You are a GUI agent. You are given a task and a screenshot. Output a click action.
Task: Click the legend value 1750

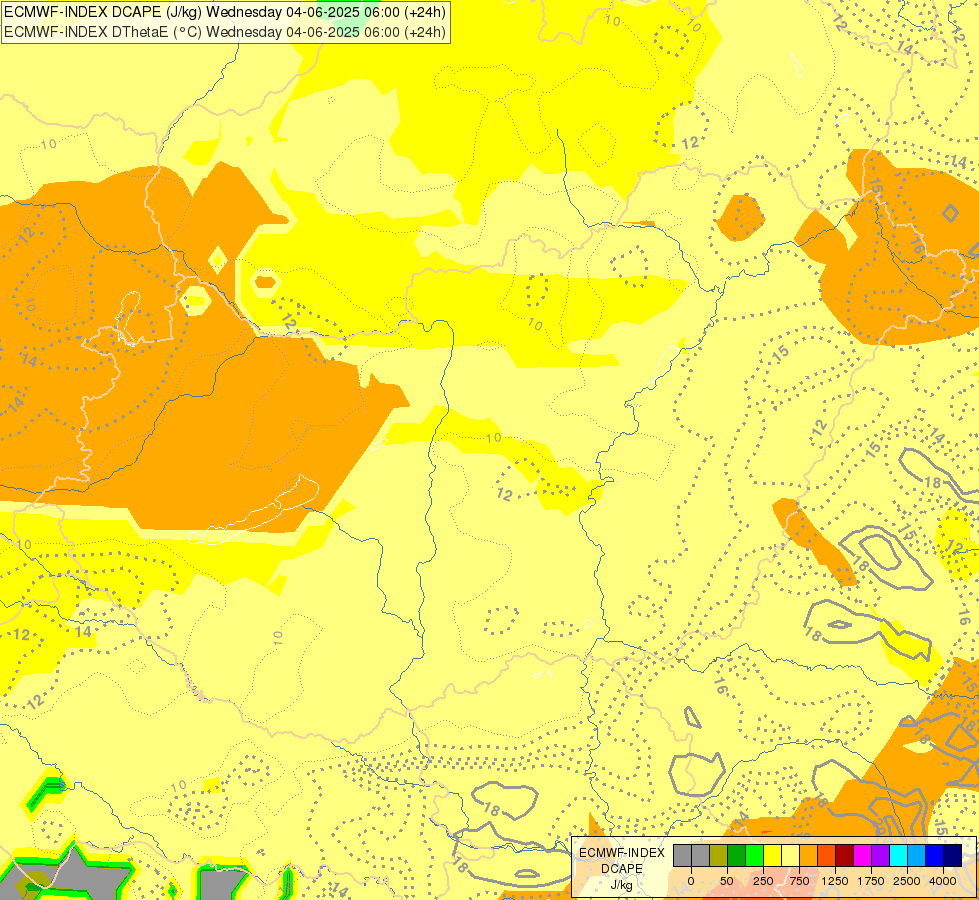tap(871, 881)
